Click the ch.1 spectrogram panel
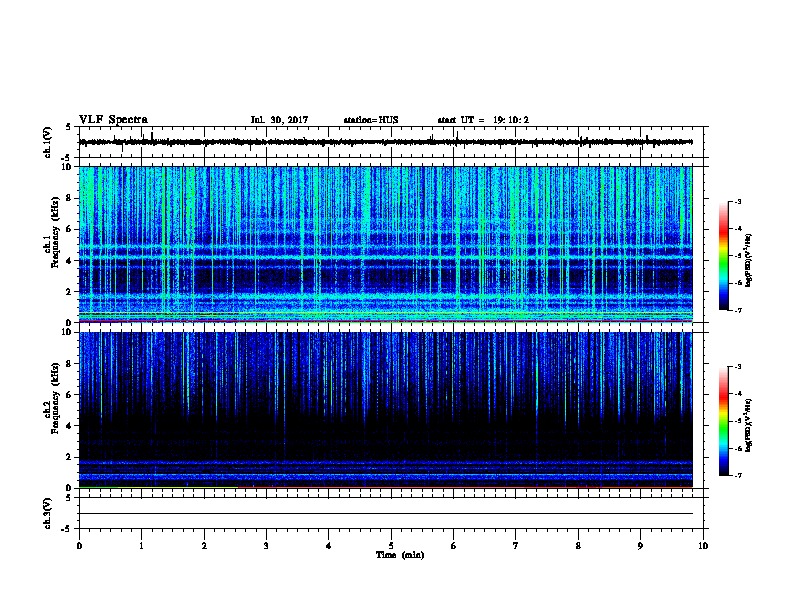This screenshot has width=792, height=612. (x=386, y=244)
